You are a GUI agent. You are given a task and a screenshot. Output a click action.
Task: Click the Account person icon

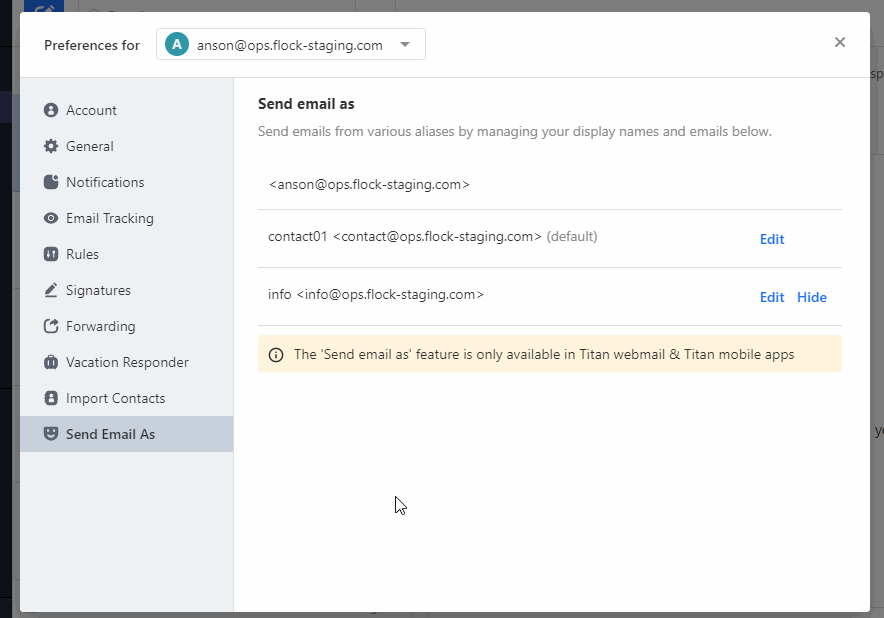51,110
